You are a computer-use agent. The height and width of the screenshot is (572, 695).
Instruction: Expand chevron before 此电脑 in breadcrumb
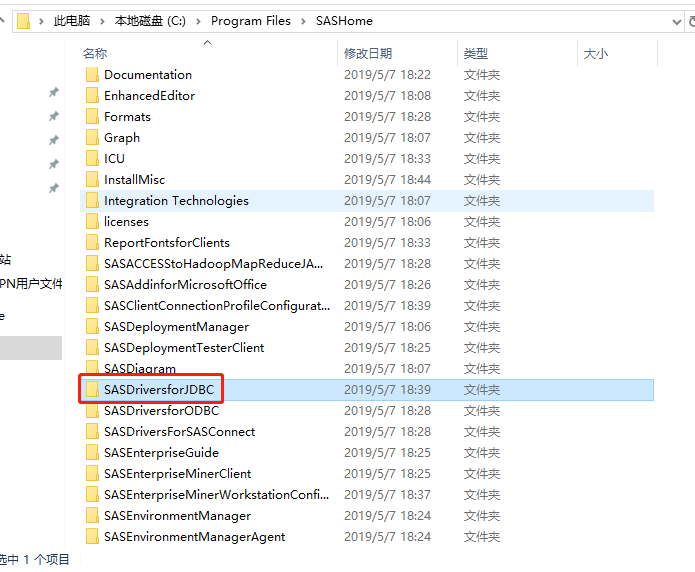tap(41, 21)
